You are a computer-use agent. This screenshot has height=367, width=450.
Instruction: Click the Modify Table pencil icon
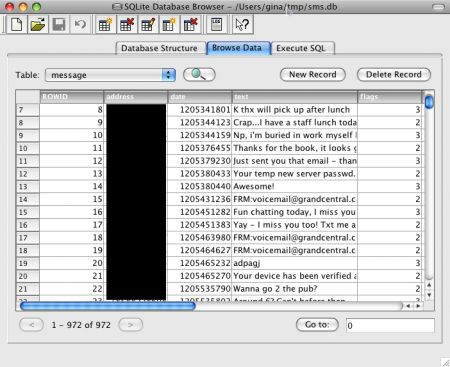148,25
